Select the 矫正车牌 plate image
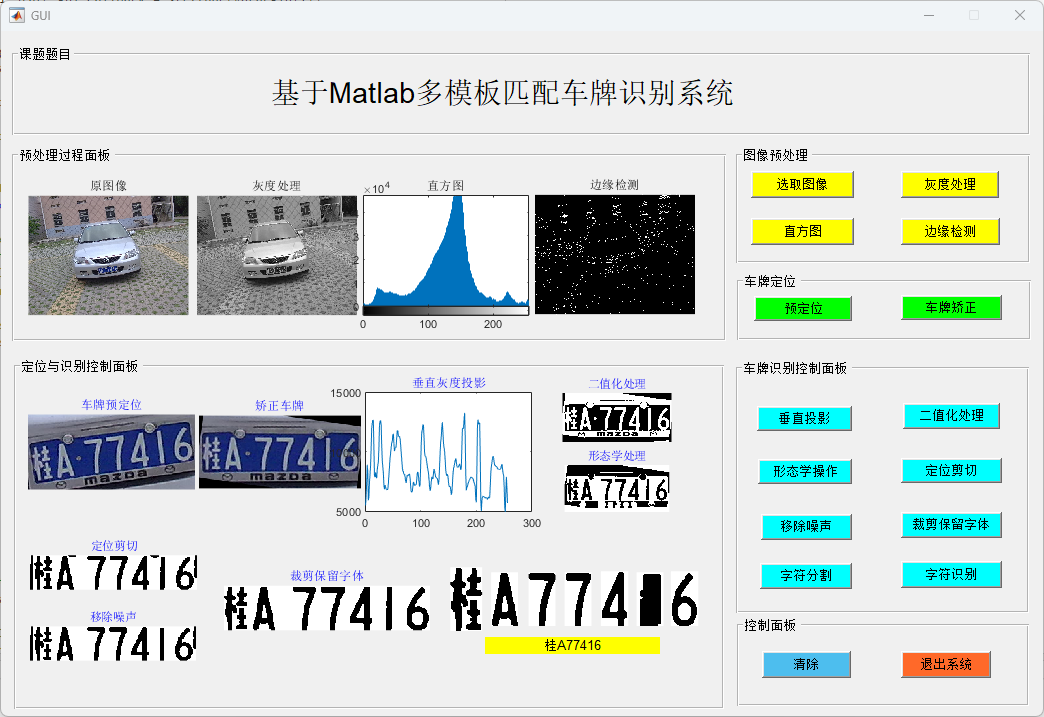 [x=280, y=452]
